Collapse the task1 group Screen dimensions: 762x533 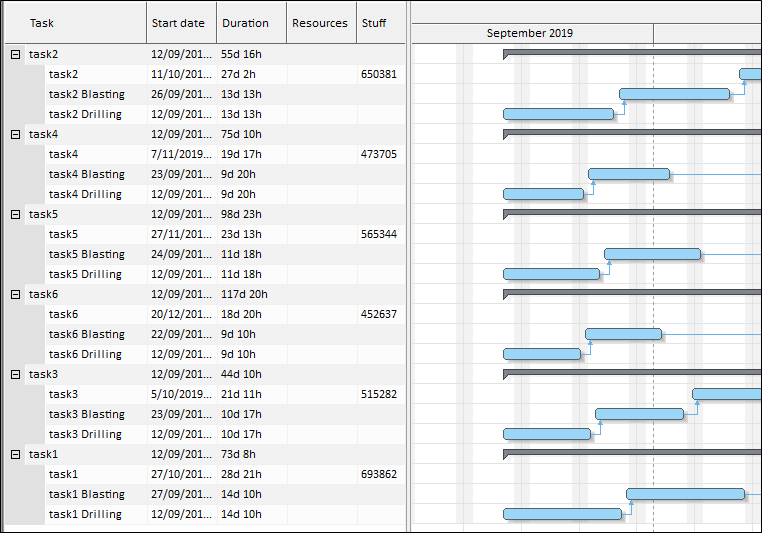tap(16, 454)
